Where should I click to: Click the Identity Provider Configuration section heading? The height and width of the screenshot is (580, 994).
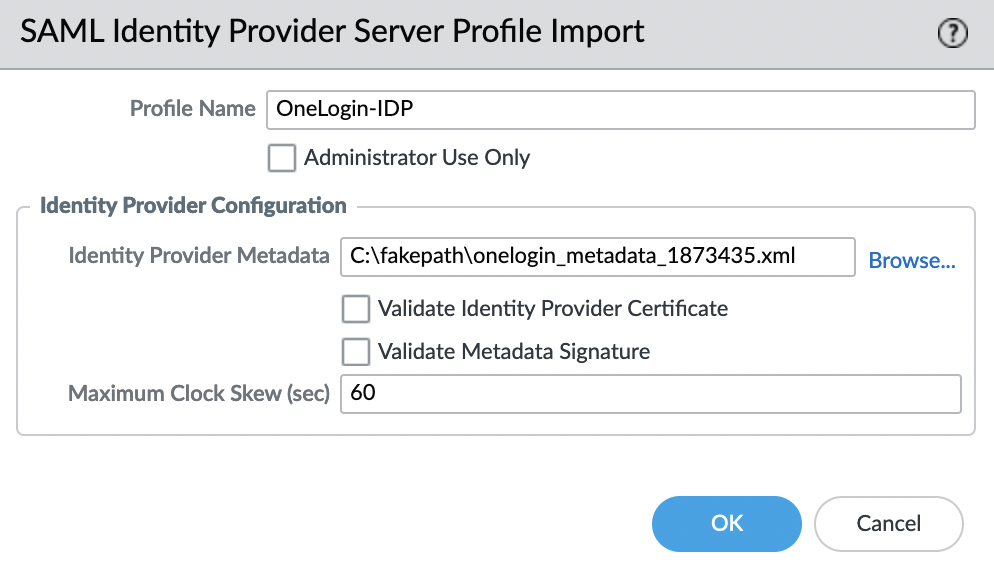(x=193, y=205)
